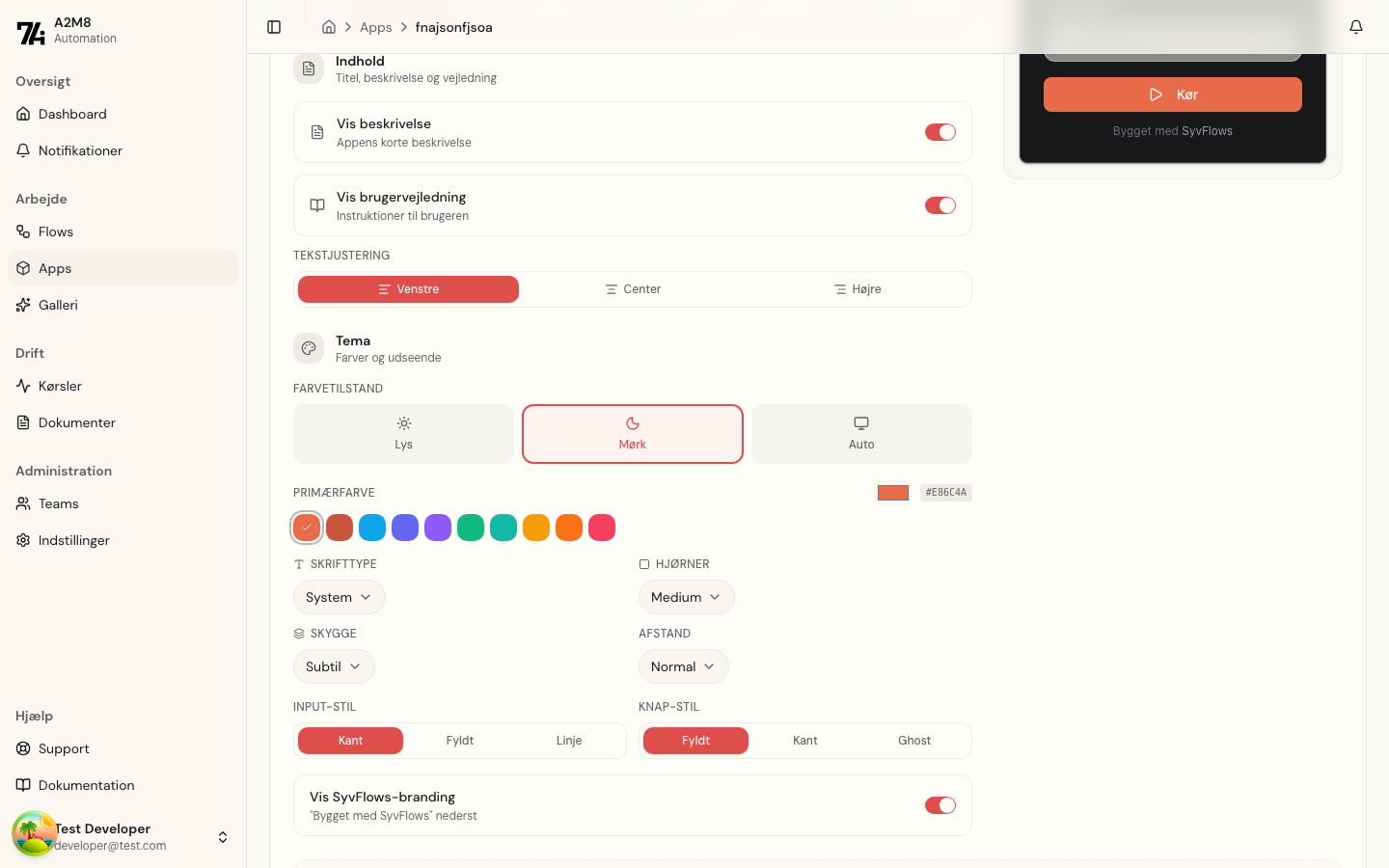Toggle Vis SyvFlows-branding off

pos(940,805)
